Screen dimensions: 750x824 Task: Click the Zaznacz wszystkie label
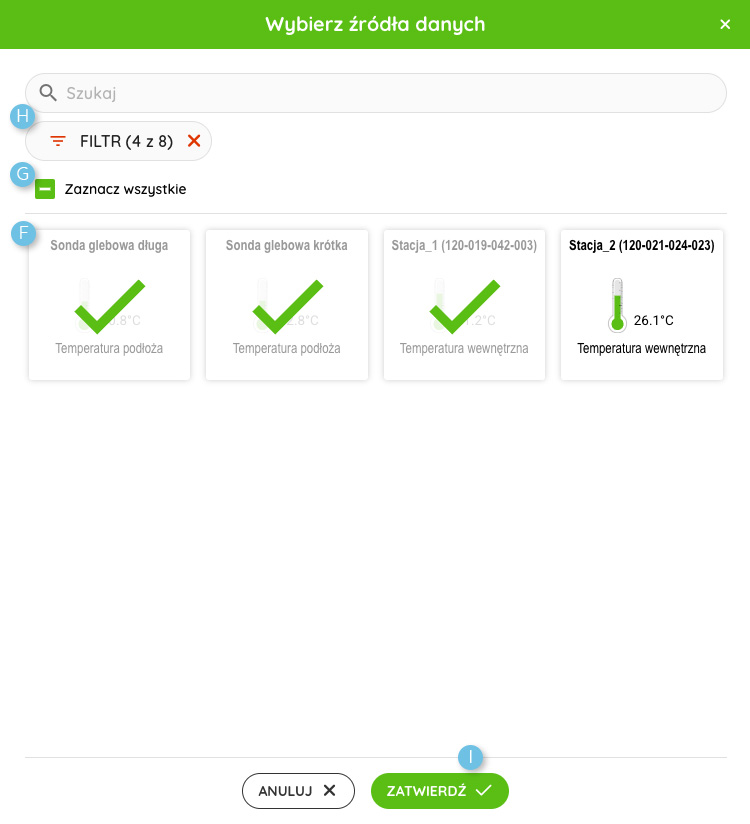click(x=125, y=189)
